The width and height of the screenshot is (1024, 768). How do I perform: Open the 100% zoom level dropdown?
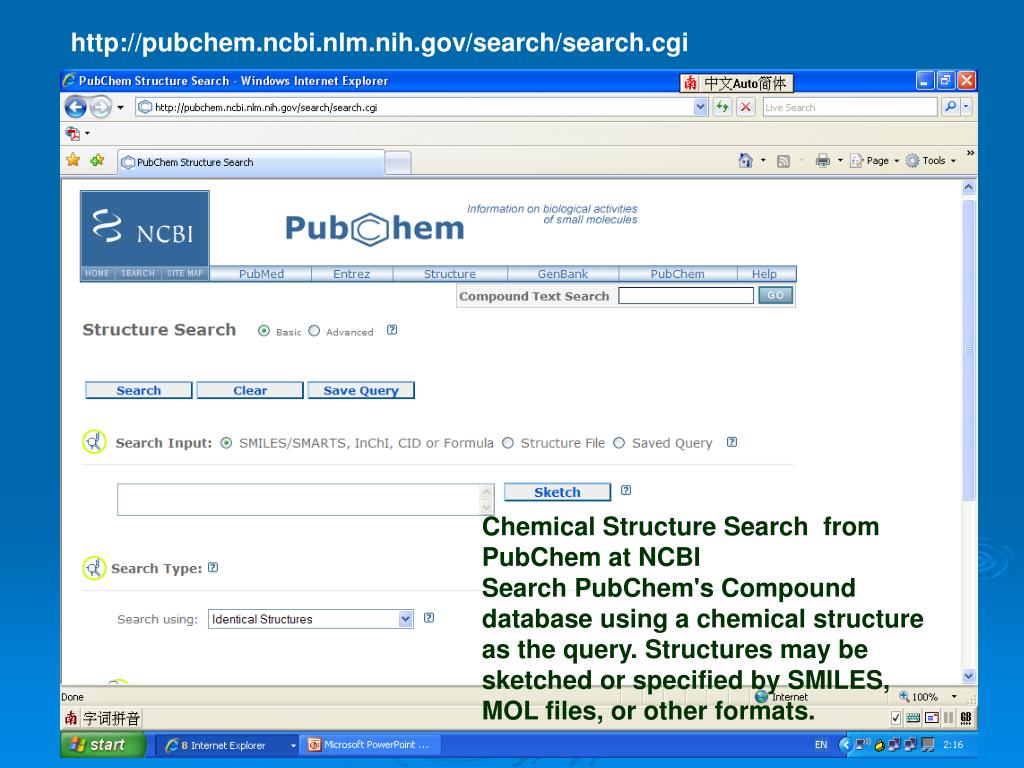pyautogui.click(x=954, y=697)
